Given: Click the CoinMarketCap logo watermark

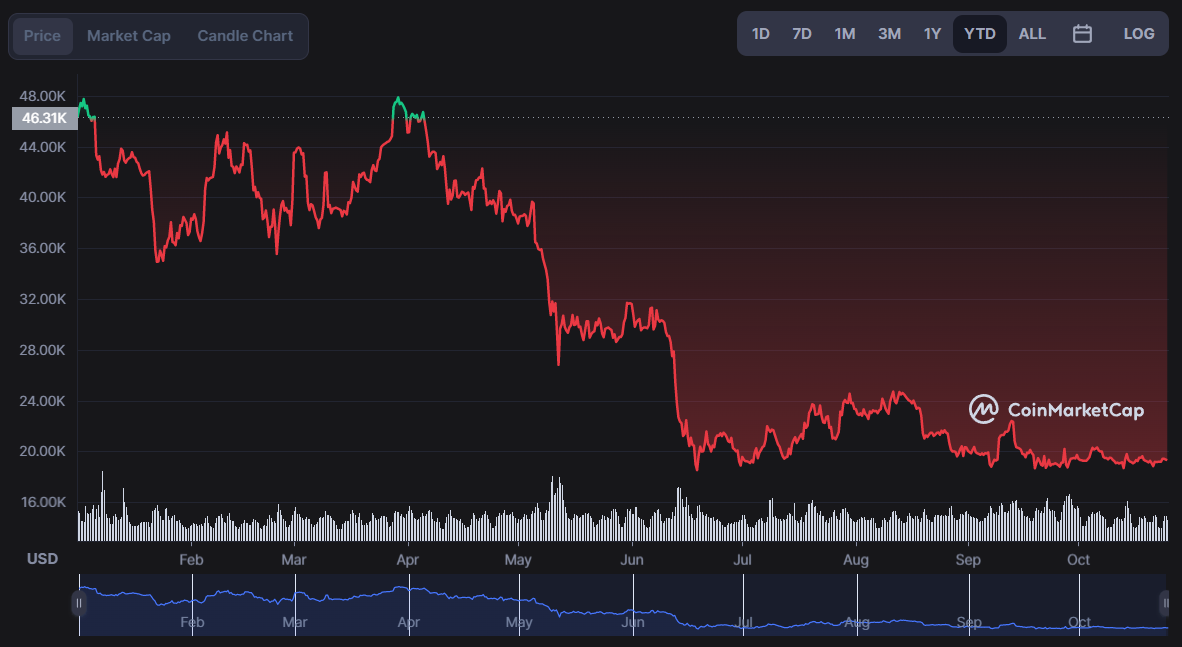Looking at the screenshot, I should tap(1056, 409).
